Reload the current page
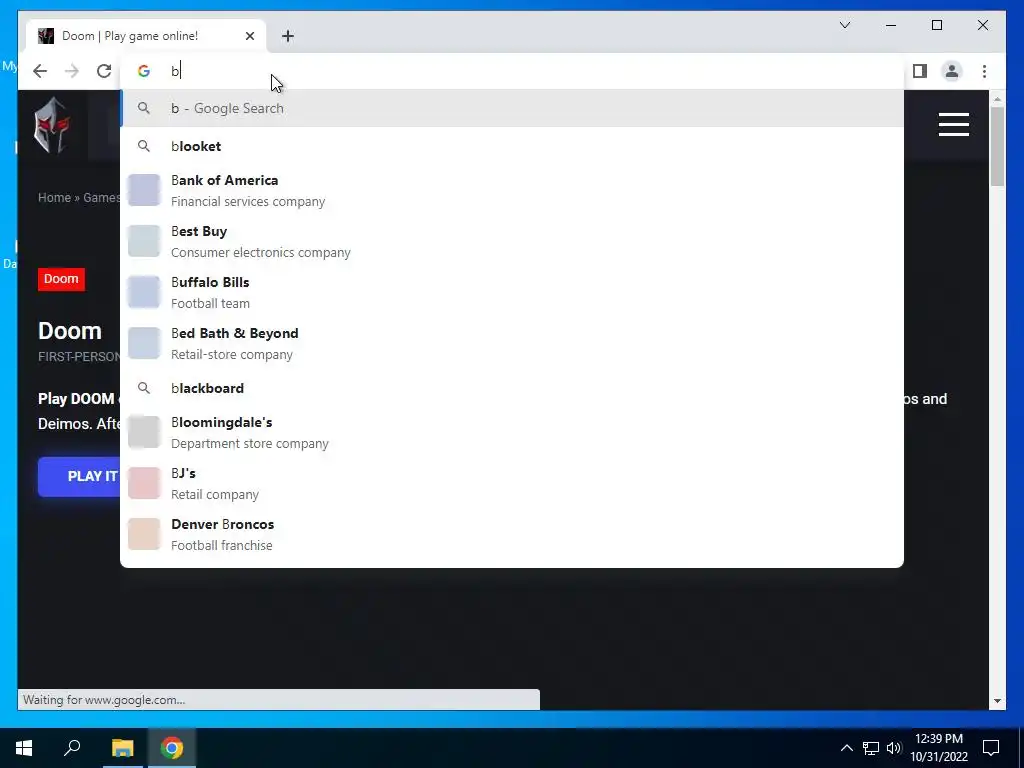The image size is (1024, 768). (104, 71)
